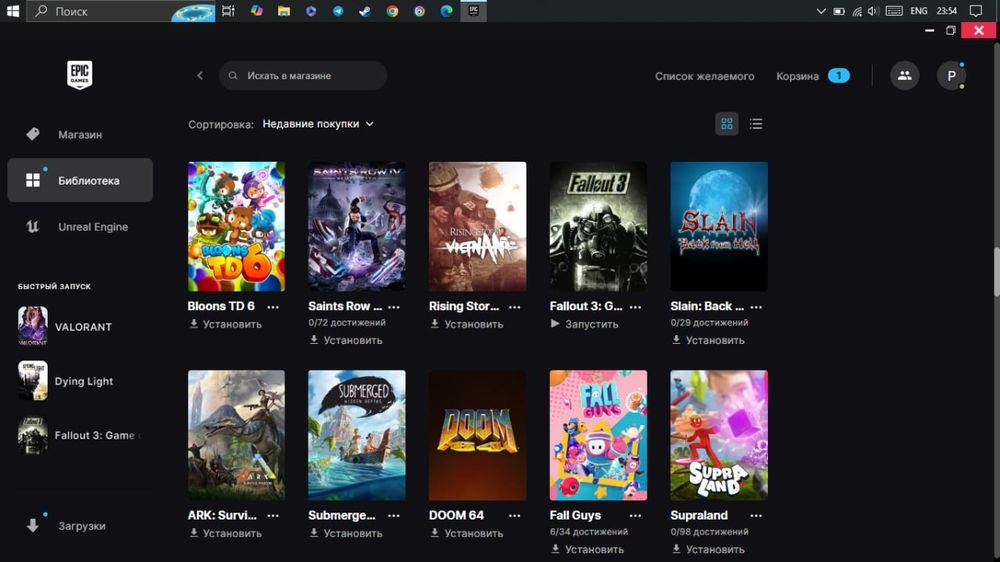Open the Список желаемого wishlist
1000x562 pixels.
704,76
